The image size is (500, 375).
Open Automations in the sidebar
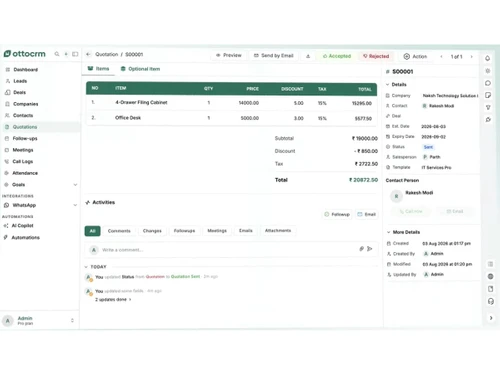tap(25, 238)
